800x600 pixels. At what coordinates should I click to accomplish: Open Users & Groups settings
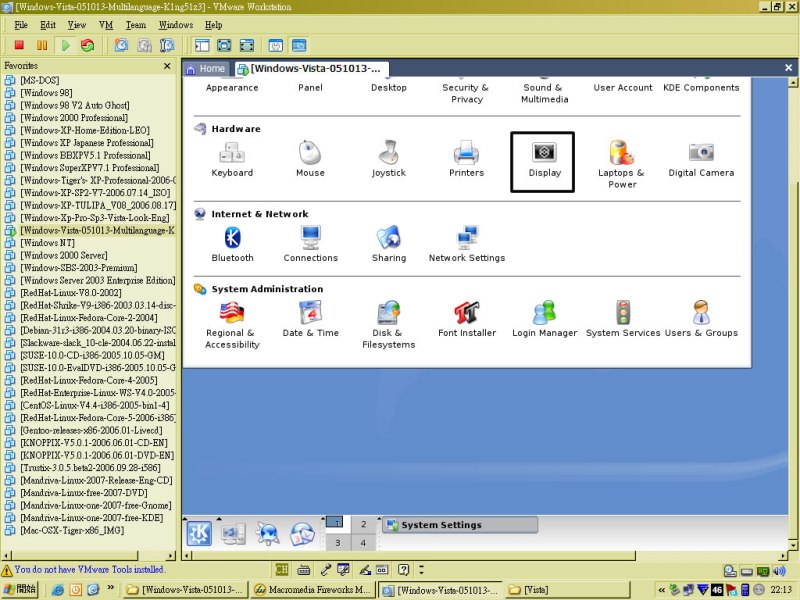point(701,319)
